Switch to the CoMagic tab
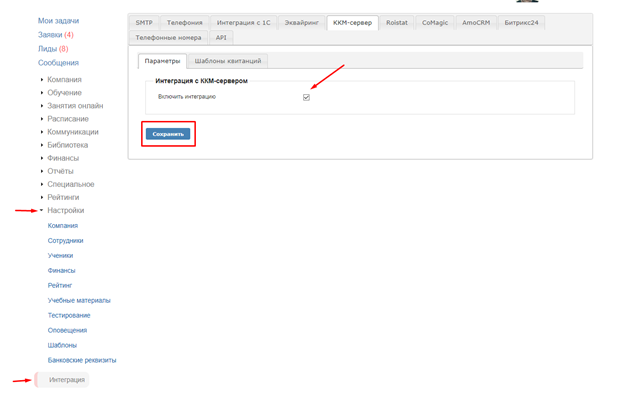Viewport: 624px width, 397px height. 435,23
